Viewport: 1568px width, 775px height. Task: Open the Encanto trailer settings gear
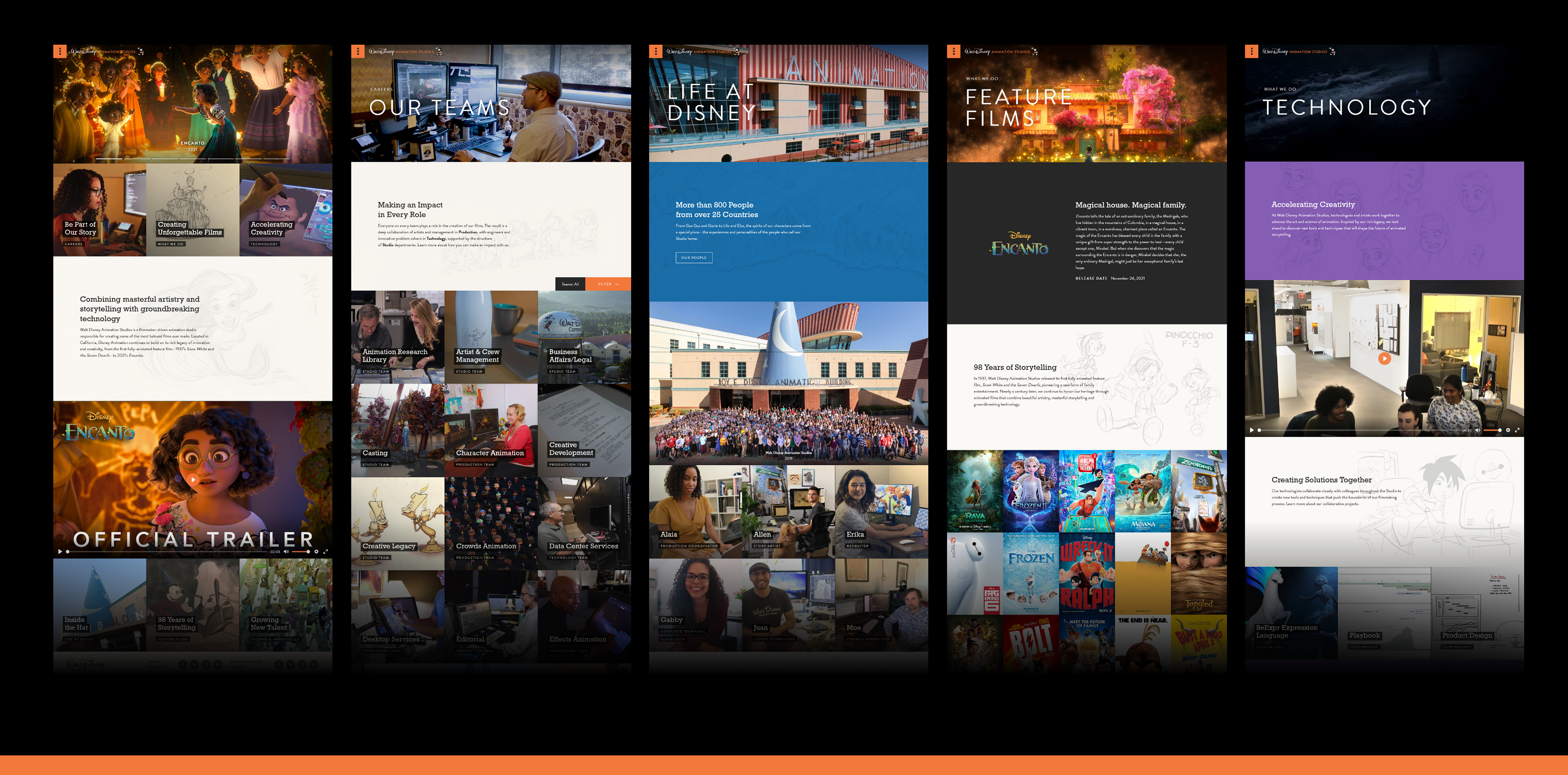pos(316,552)
